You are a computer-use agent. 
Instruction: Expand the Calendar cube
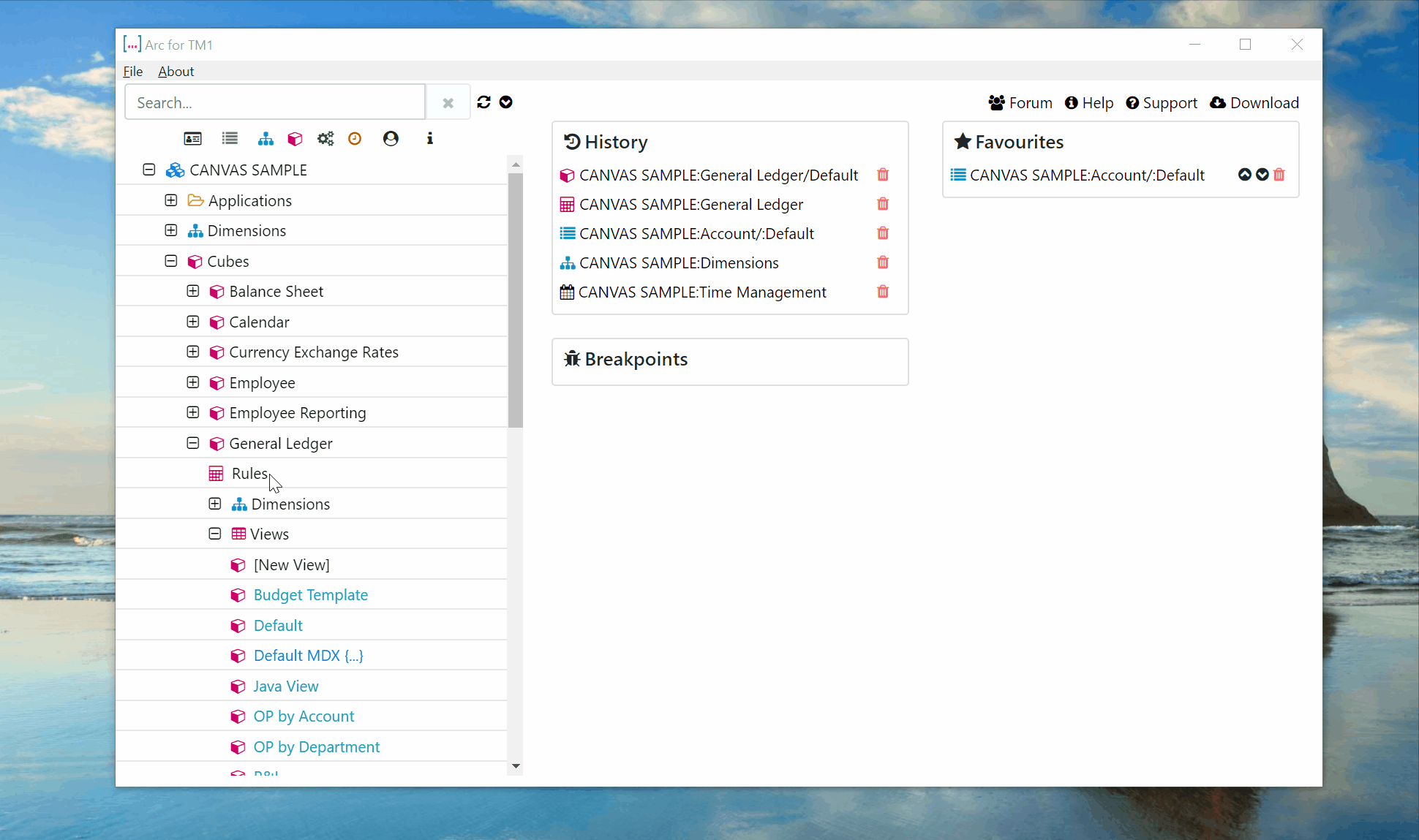click(193, 322)
